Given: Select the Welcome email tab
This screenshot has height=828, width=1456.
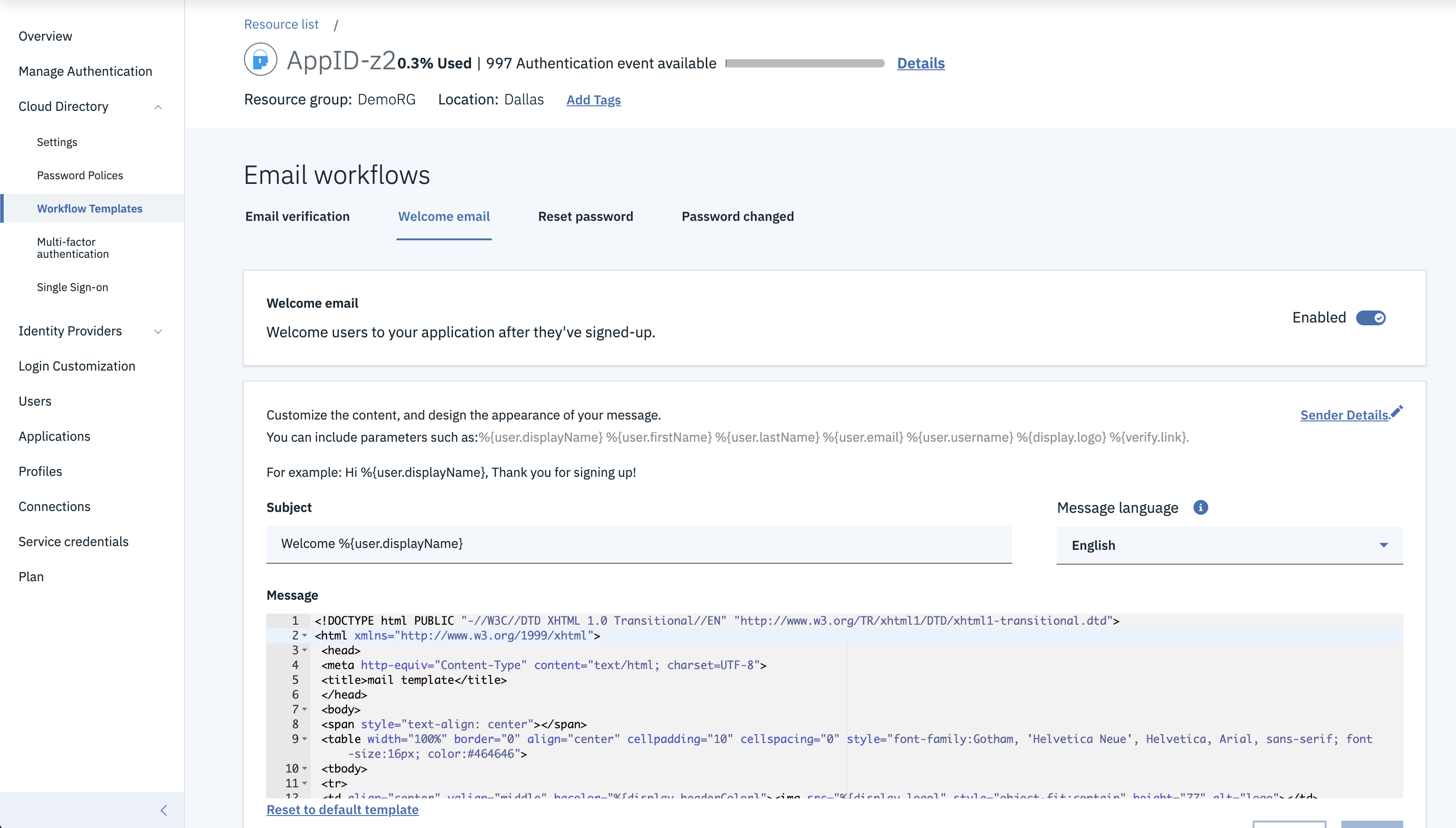Looking at the screenshot, I should click(x=444, y=217).
